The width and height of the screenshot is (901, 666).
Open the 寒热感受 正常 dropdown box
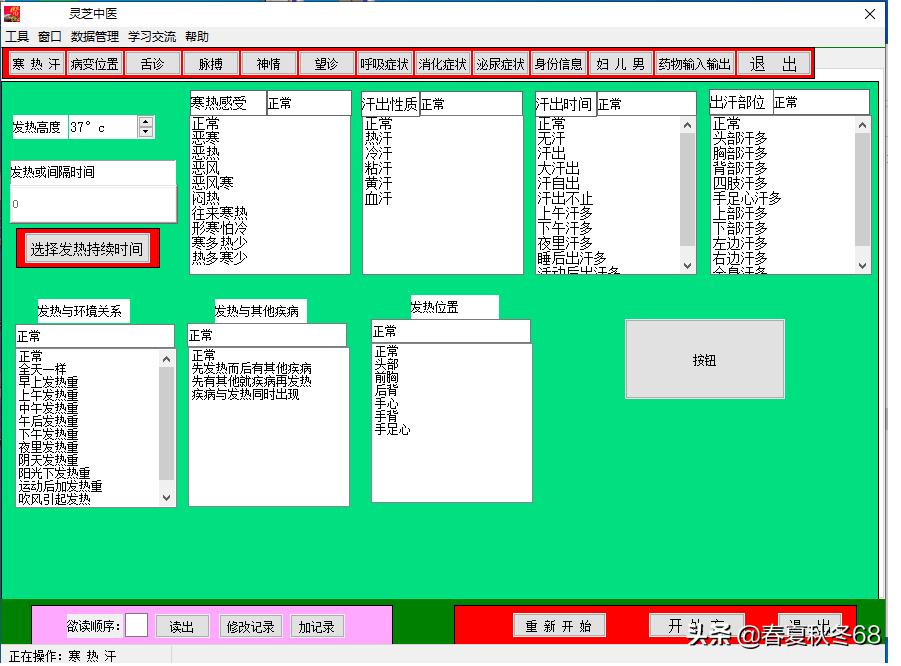tap(309, 102)
